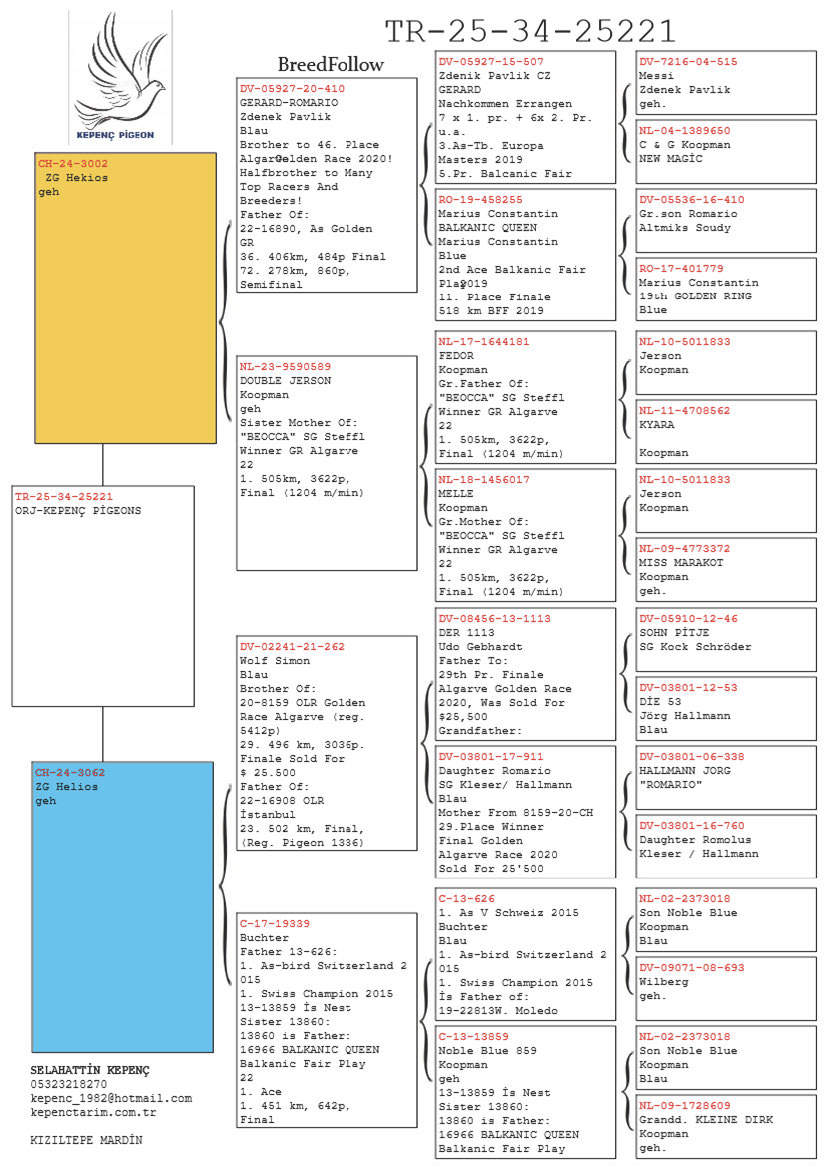The image size is (827, 1170).
Task: Click the FEDOR NL-17-1644181 box
Action: [x=526, y=397]
